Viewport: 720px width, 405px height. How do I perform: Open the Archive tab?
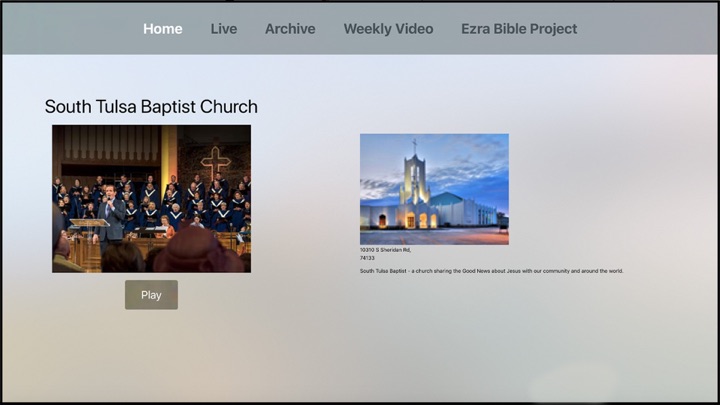pos(290,29)
